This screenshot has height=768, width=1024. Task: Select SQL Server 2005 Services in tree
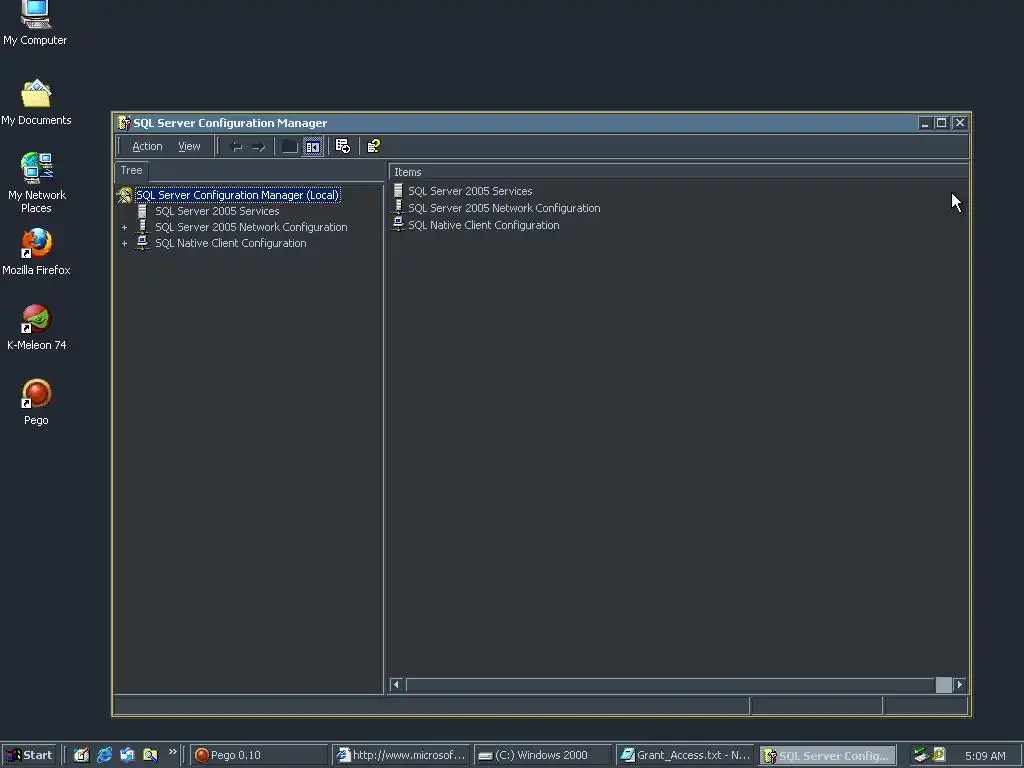(x=217, y=211)
